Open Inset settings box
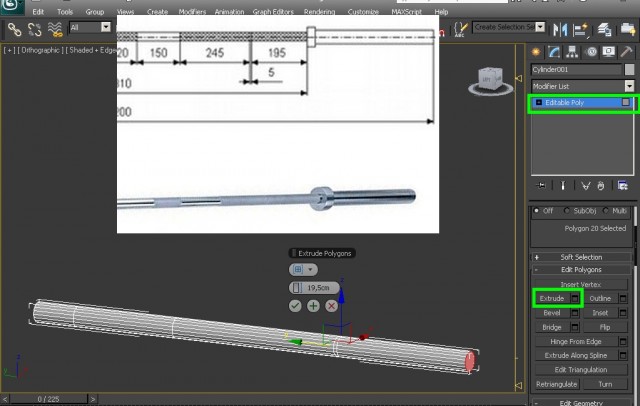Screen dimensions: 640x406 tap(623, 313)
